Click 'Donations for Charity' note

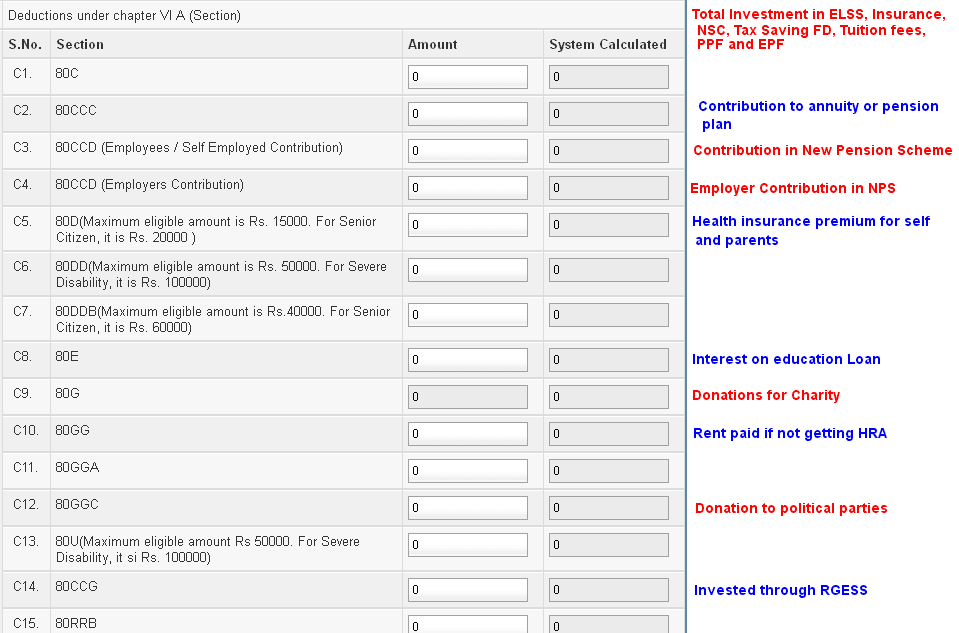pos(766,395)
